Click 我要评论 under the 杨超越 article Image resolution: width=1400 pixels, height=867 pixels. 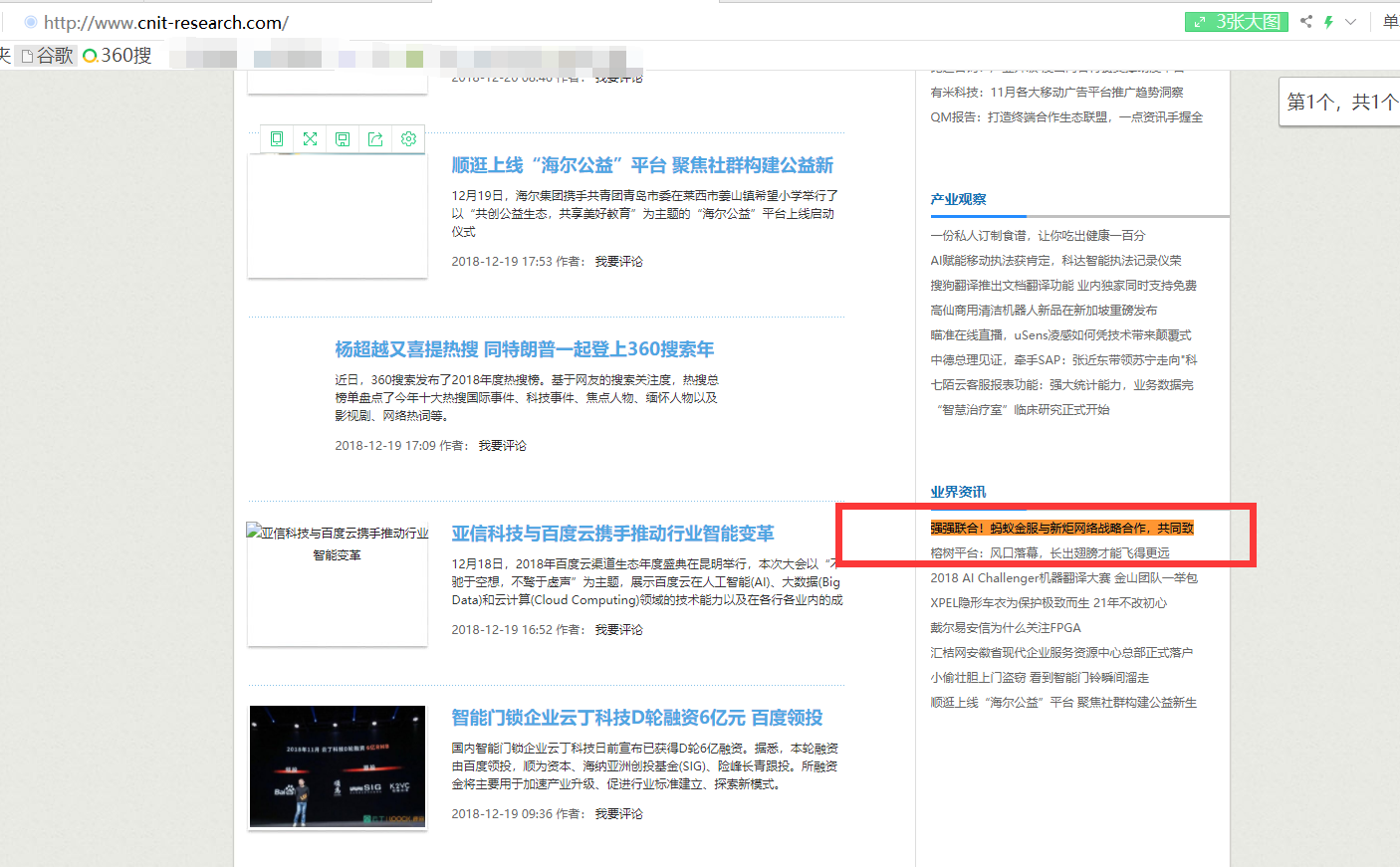[x=503, y=446]
